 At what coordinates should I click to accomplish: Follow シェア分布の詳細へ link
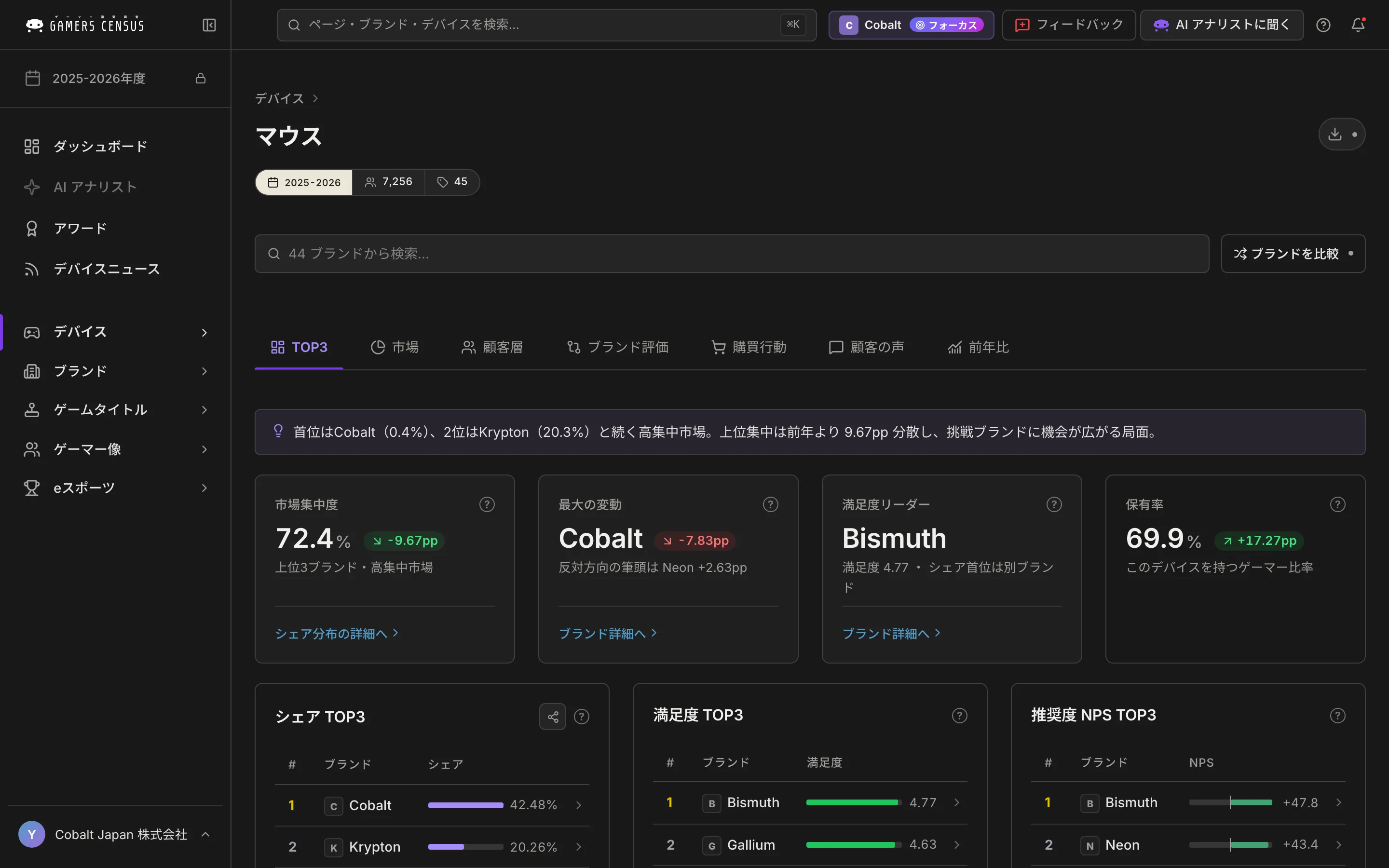pos(337,633)
